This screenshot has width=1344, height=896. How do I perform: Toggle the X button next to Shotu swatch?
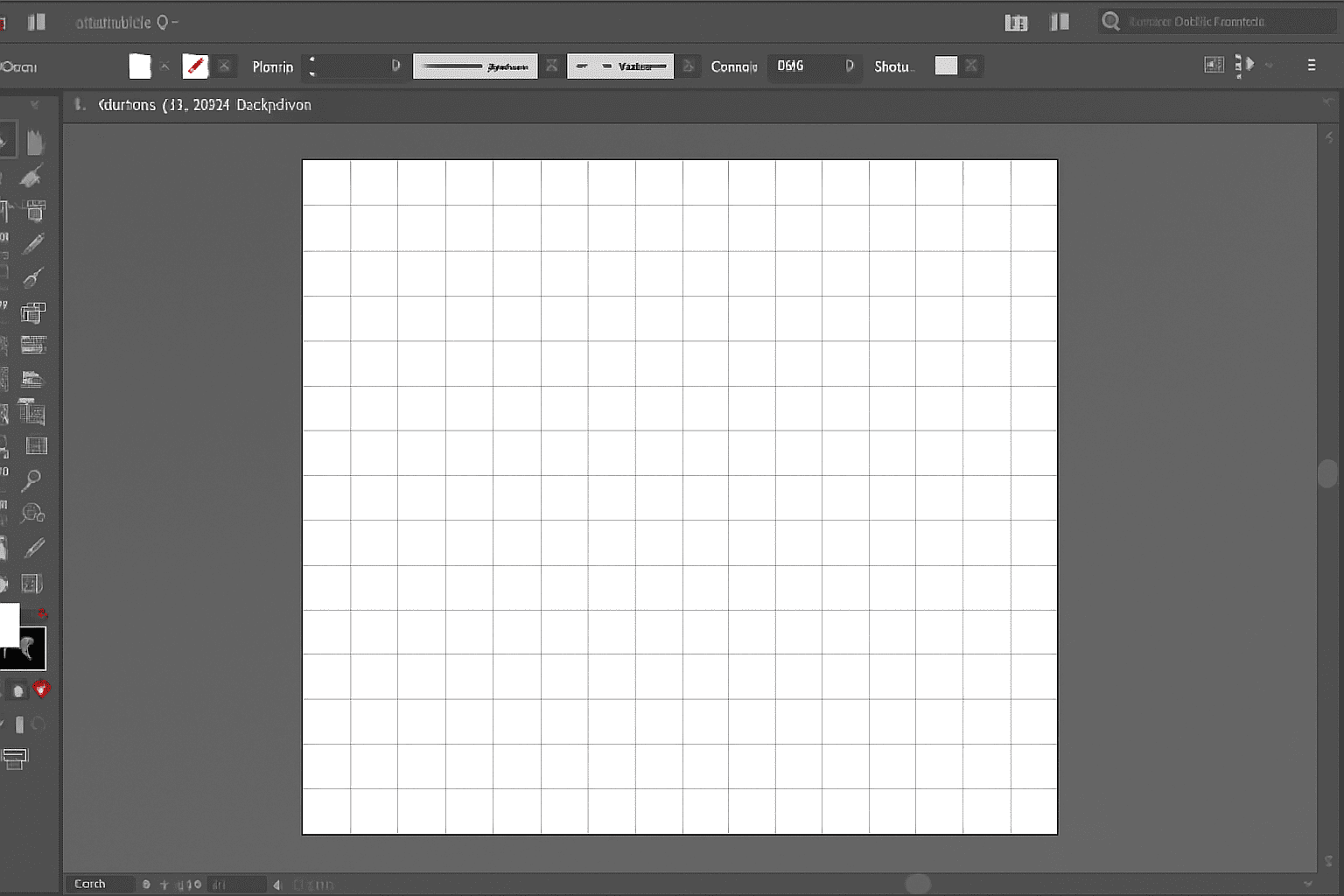(x=971, y=66)
